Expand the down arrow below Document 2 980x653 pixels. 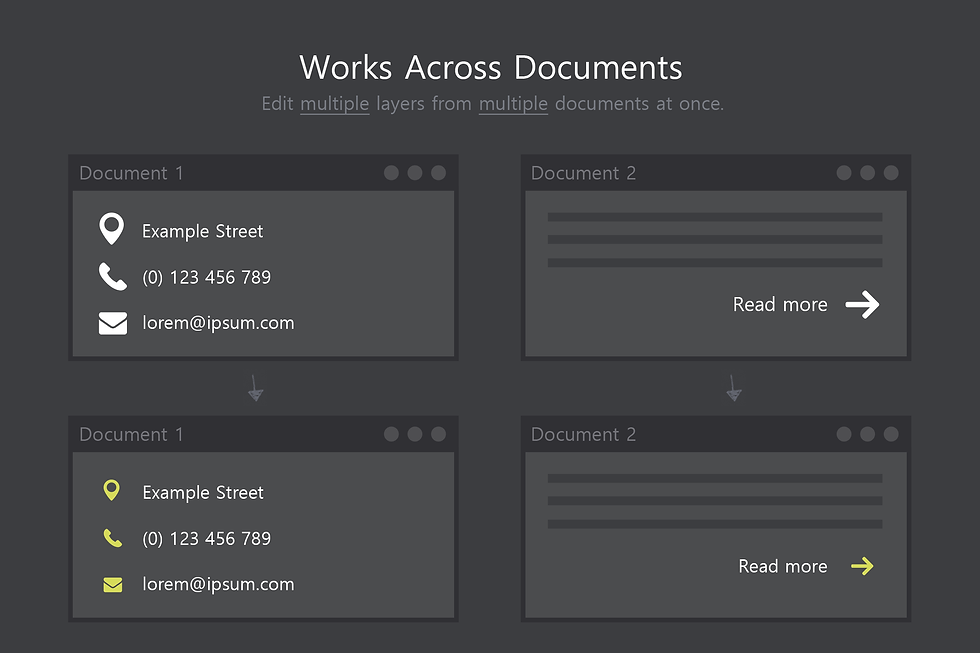734,389
